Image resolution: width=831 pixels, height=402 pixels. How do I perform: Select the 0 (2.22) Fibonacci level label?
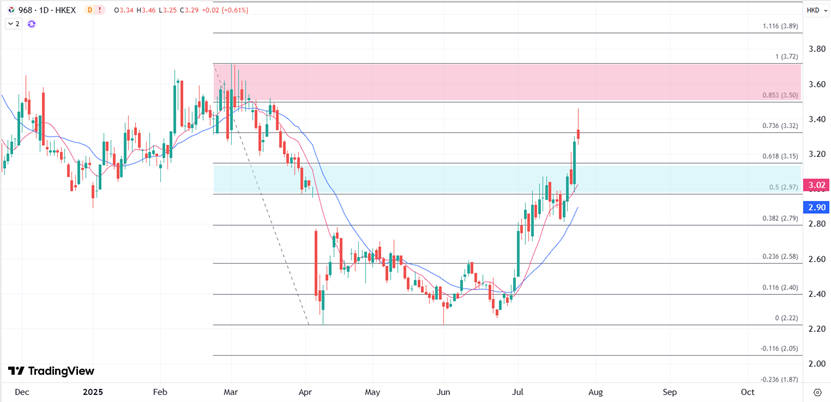pyautogui.click(x=786, y=318)
